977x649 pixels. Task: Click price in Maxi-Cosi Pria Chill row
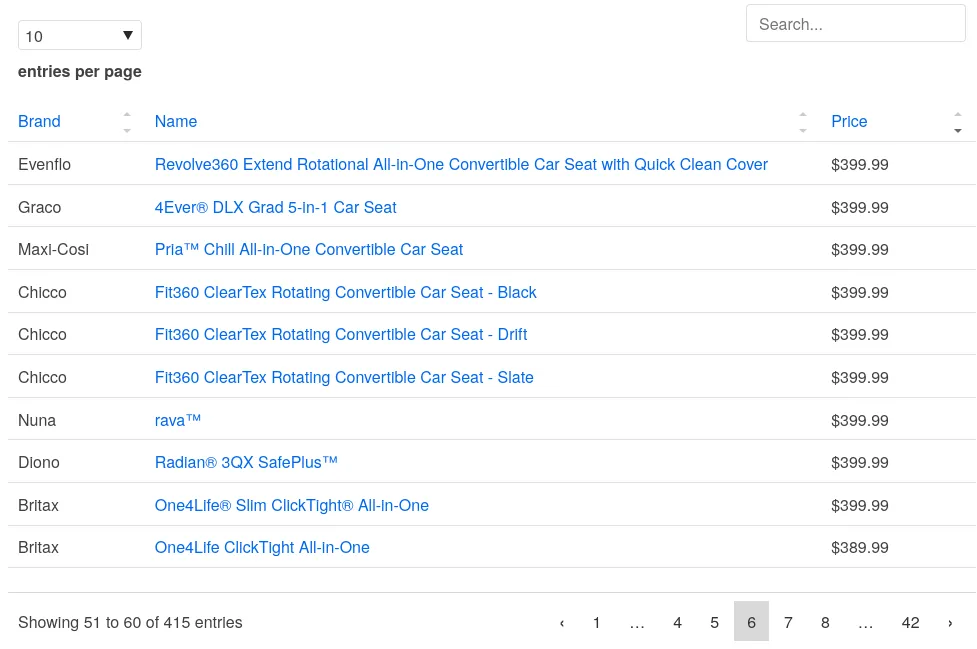coord(859,250)
